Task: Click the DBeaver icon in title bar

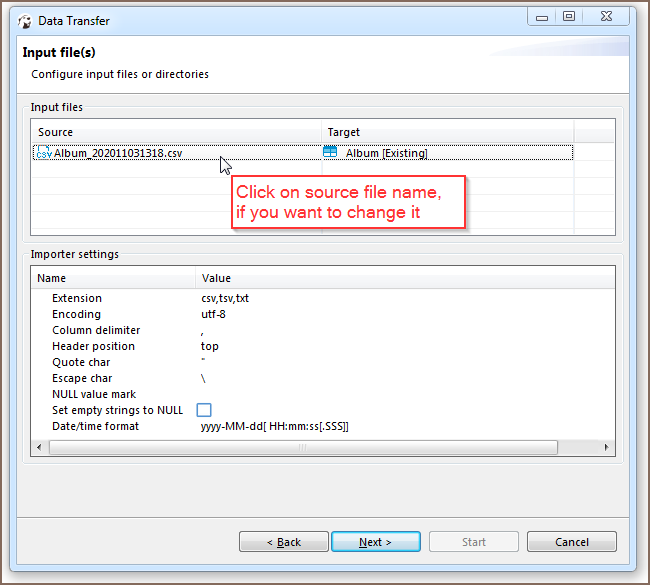Action: point(25,21)
